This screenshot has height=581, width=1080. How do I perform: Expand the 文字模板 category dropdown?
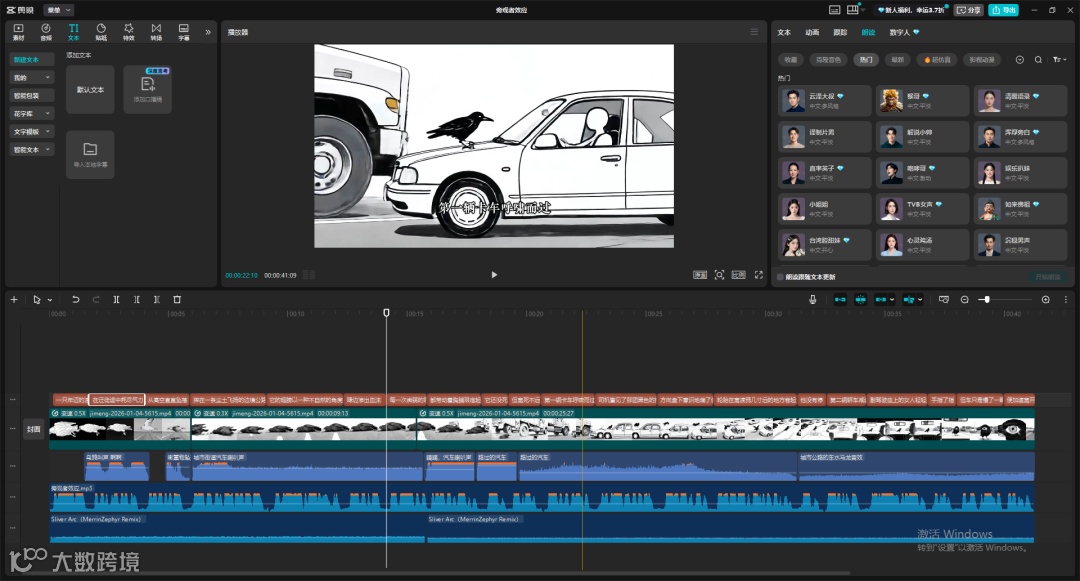click(33, 131)
